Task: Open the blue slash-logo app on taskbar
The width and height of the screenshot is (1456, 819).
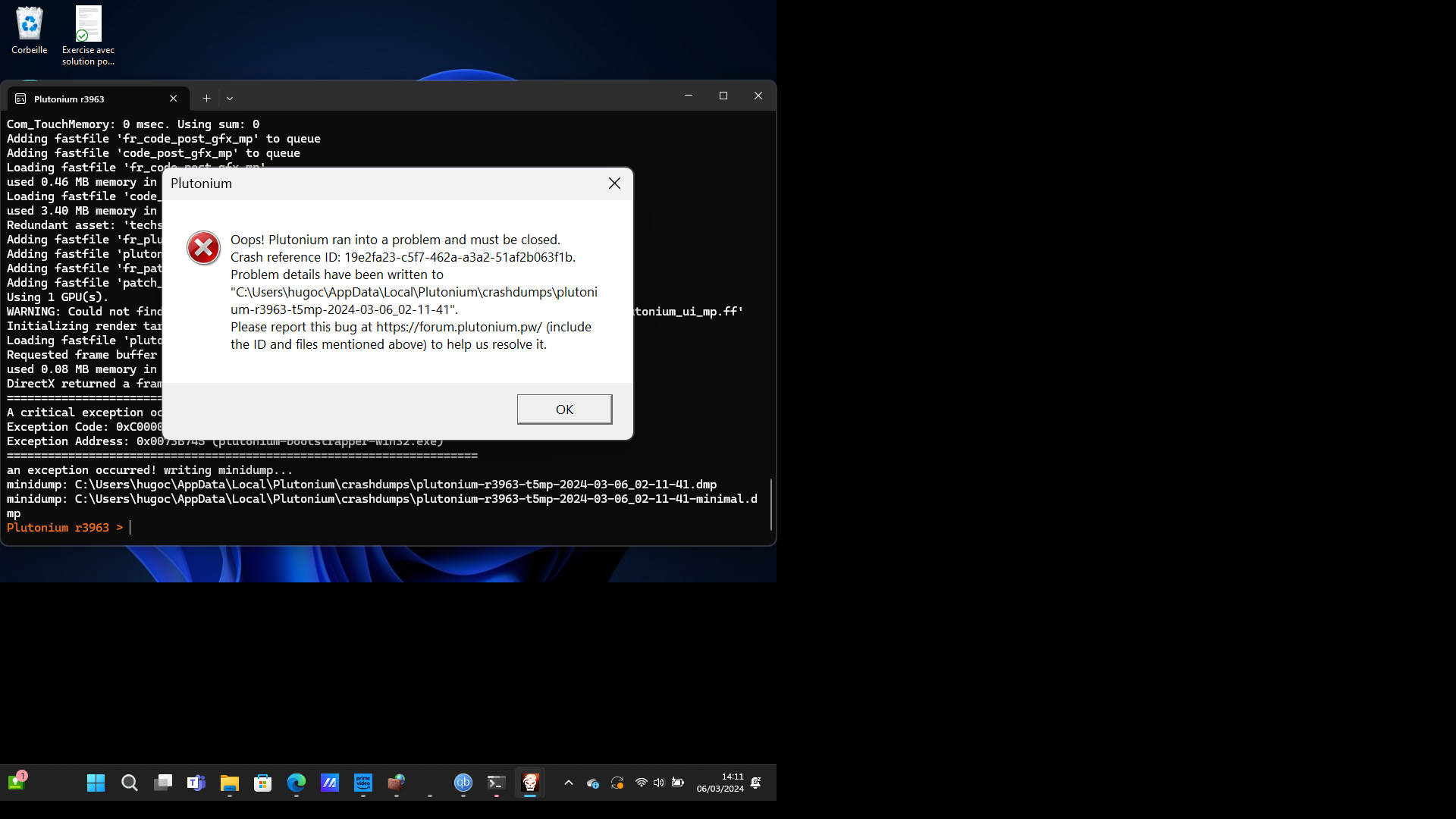Action: [330, 783]
